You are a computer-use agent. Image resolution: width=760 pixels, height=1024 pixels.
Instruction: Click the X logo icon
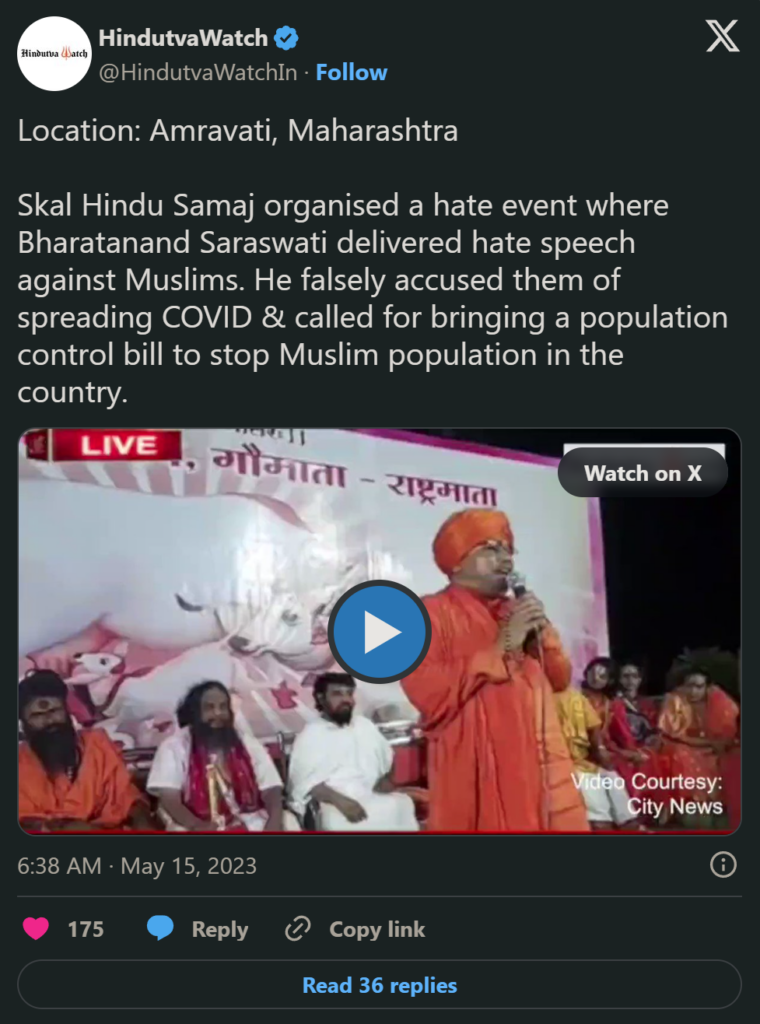point(722,36)
